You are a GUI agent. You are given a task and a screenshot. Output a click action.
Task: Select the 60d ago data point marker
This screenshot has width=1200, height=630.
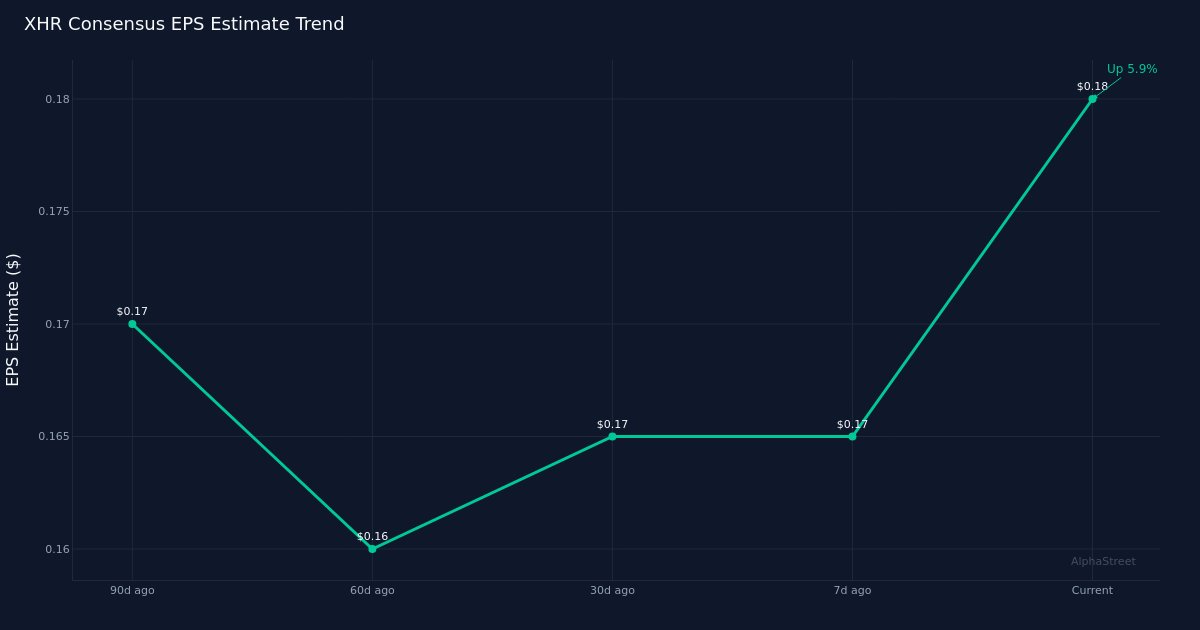point(372,549)
